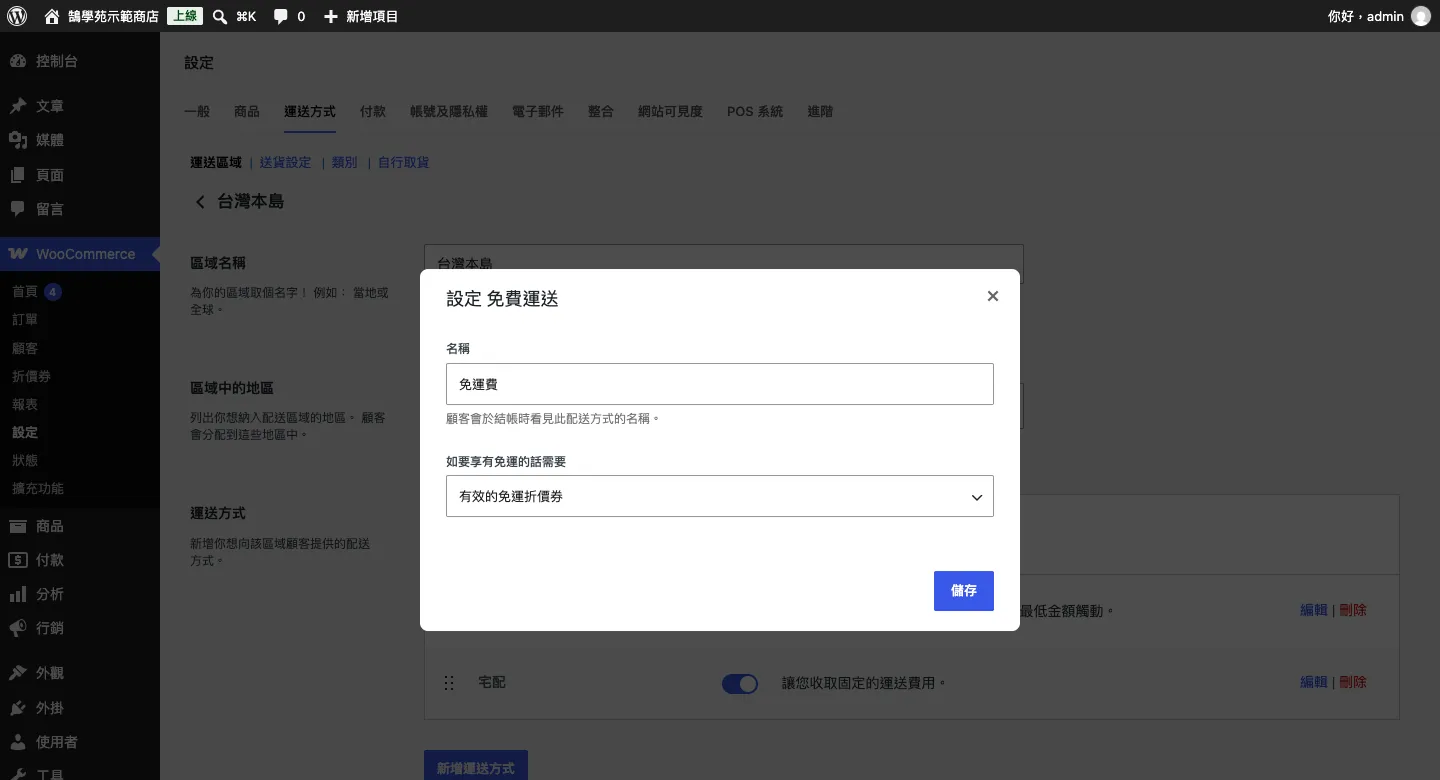Open 外掛 plugins icon in sidebar
The image size is (1440, 780).
(18, 708)
